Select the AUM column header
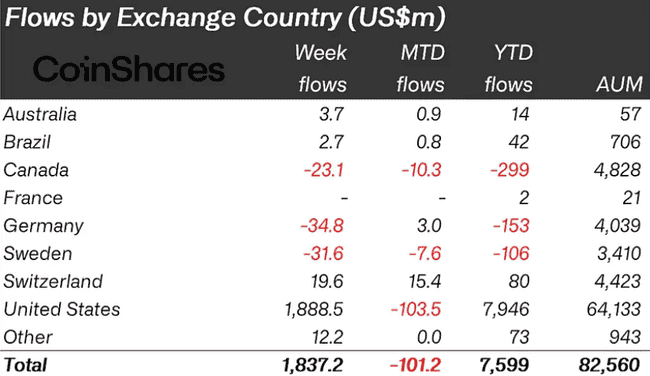The width and height of the screenshot is (650, 376). tap(619, 84)
